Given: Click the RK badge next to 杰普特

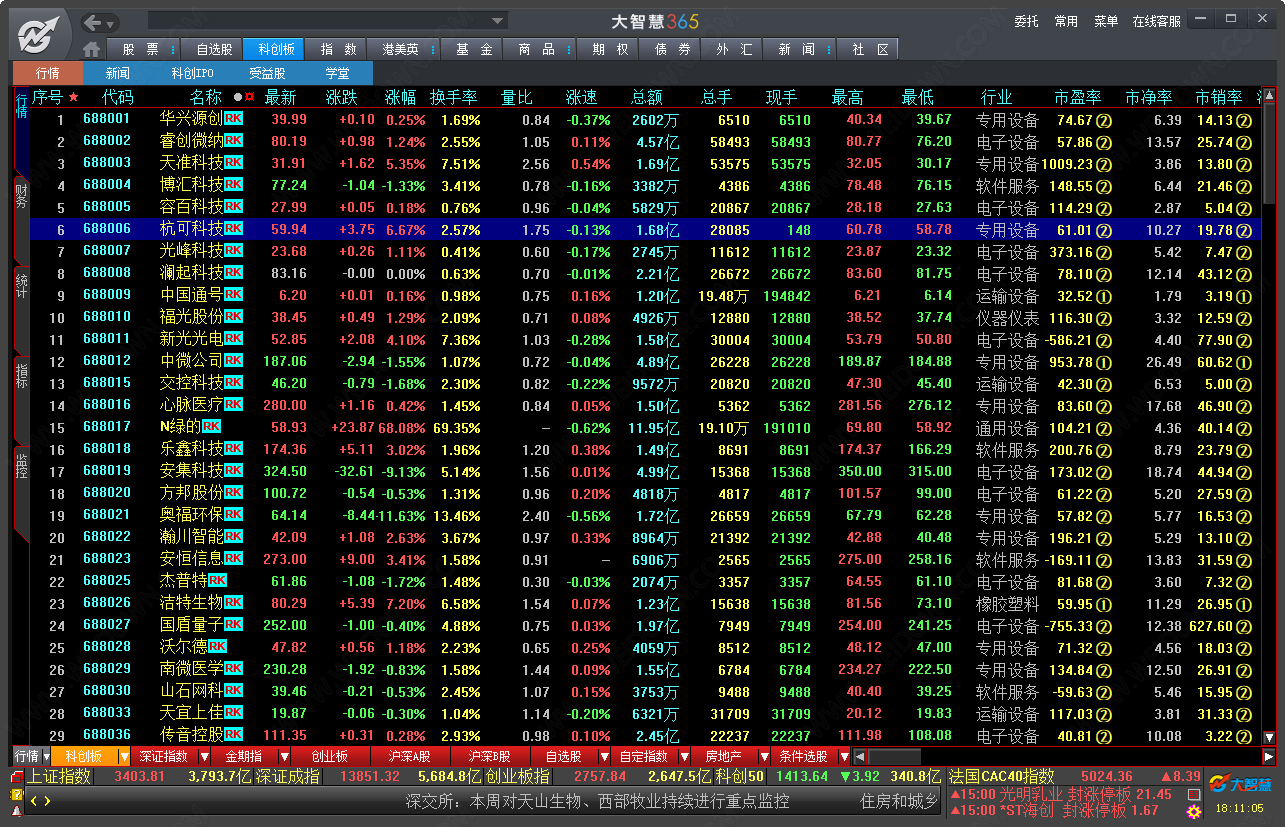Looking at the screenshot, I should (x=218, y=581).
